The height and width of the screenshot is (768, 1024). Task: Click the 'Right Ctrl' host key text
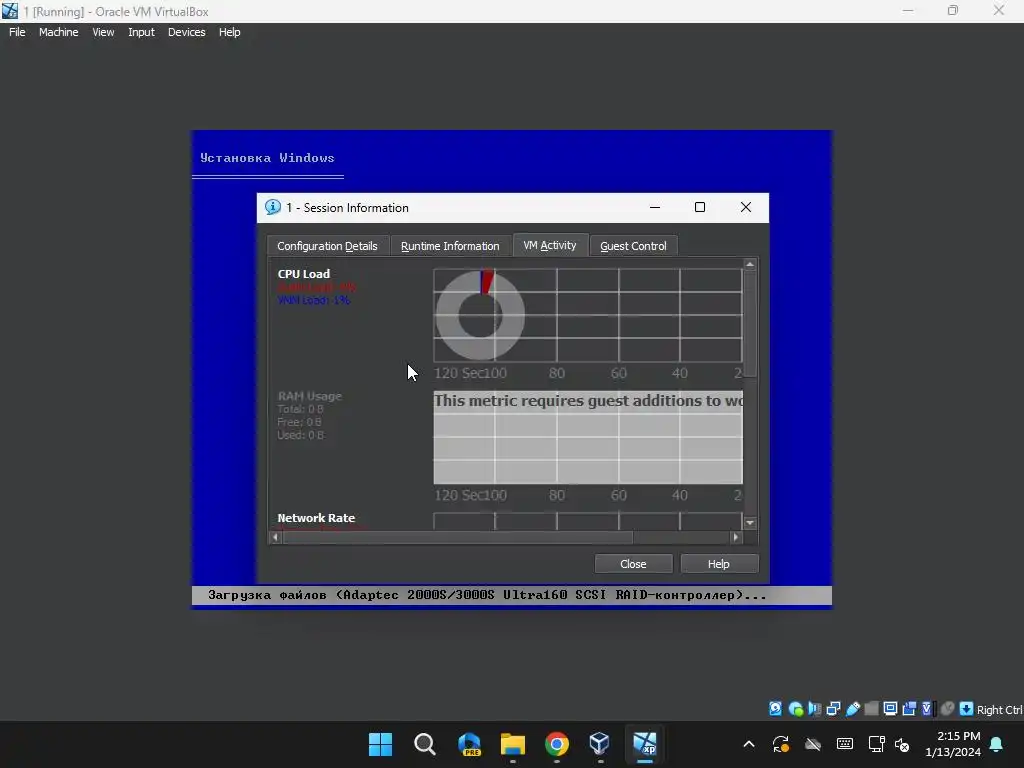pos(999,710)
